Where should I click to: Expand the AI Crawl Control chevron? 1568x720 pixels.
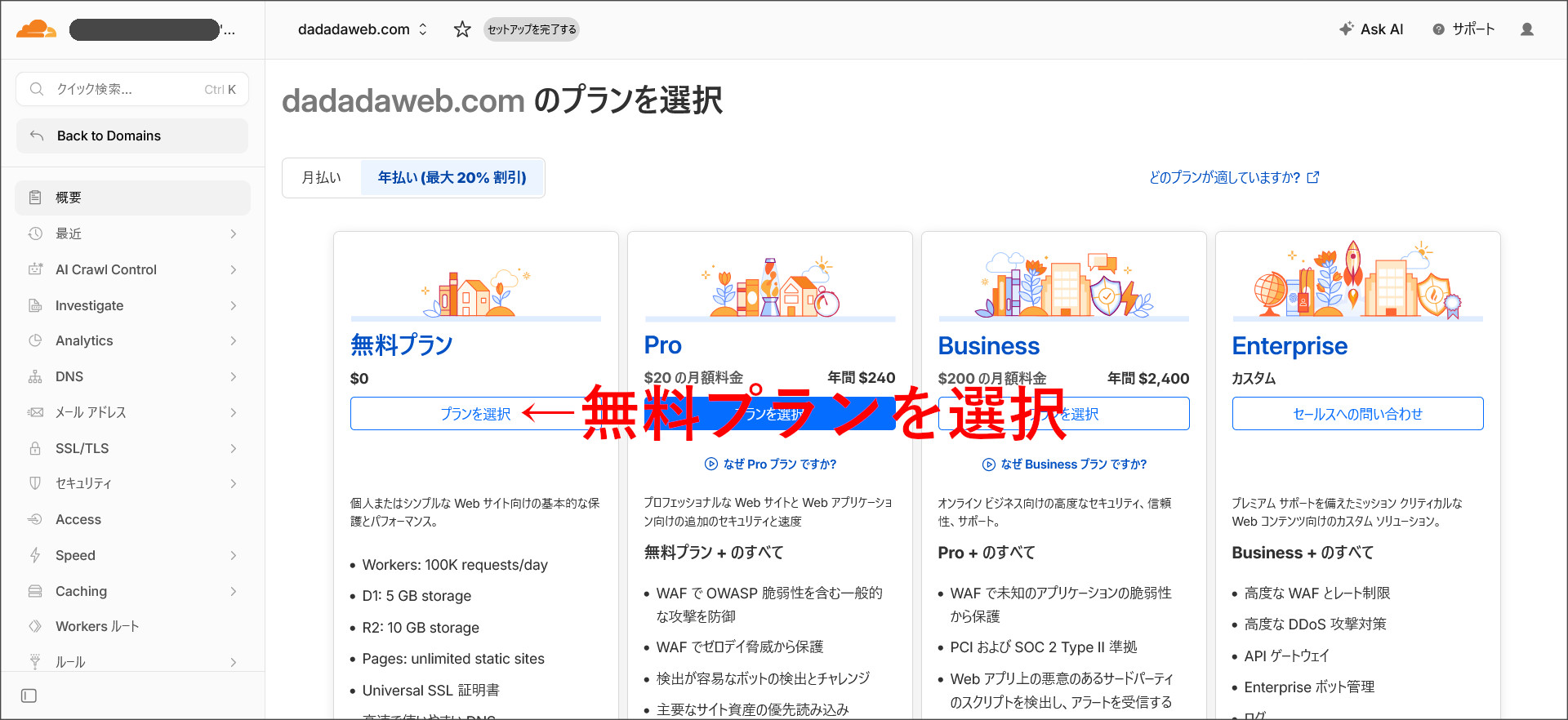point(234,269)
